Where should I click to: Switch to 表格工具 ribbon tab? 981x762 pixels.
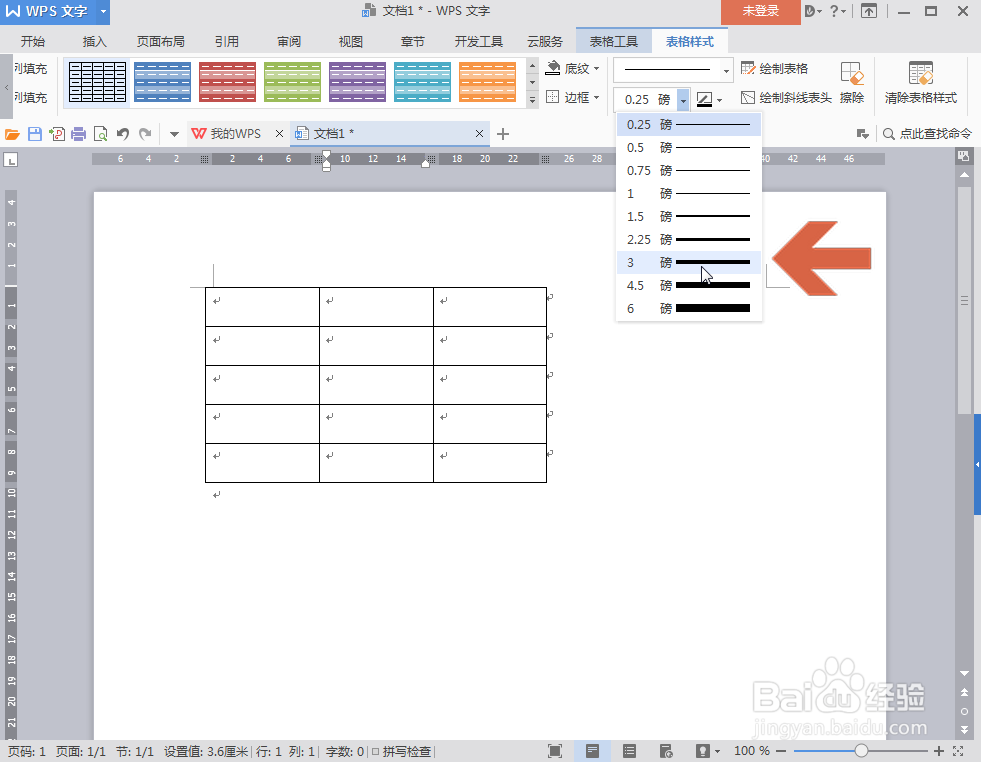coord(614,41)
